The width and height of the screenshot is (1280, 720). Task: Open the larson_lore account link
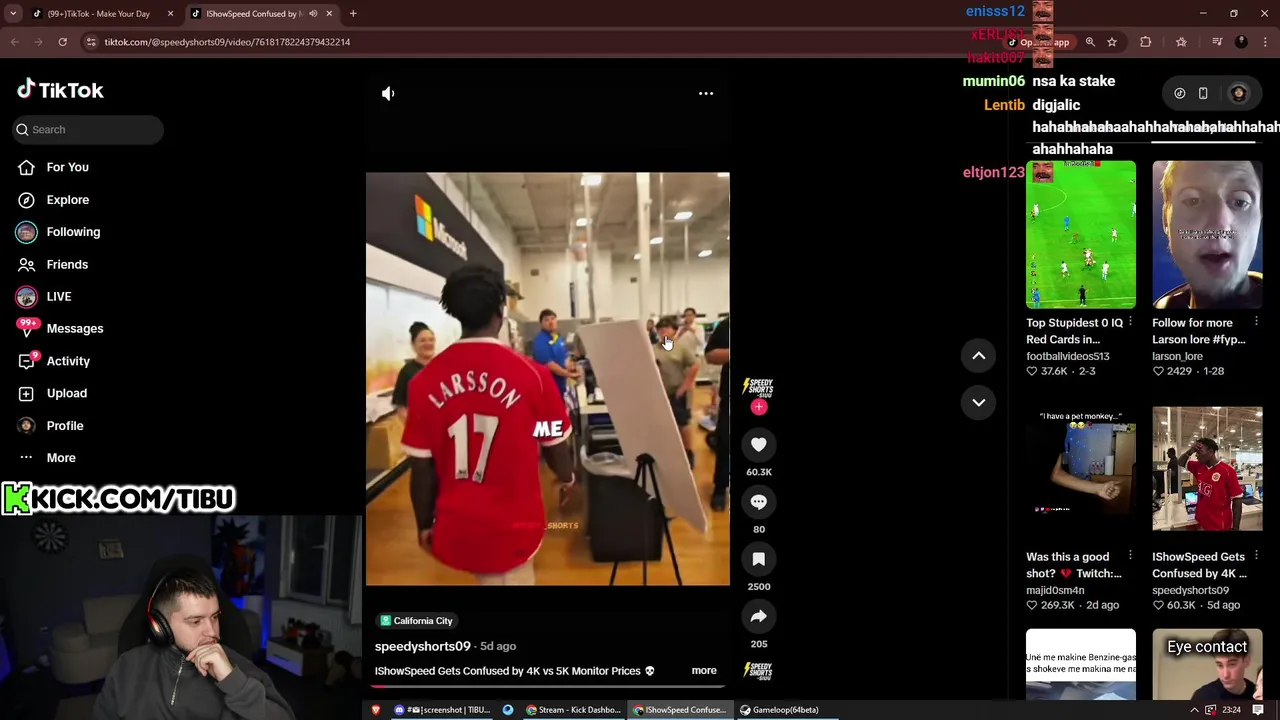[1177, 356]
